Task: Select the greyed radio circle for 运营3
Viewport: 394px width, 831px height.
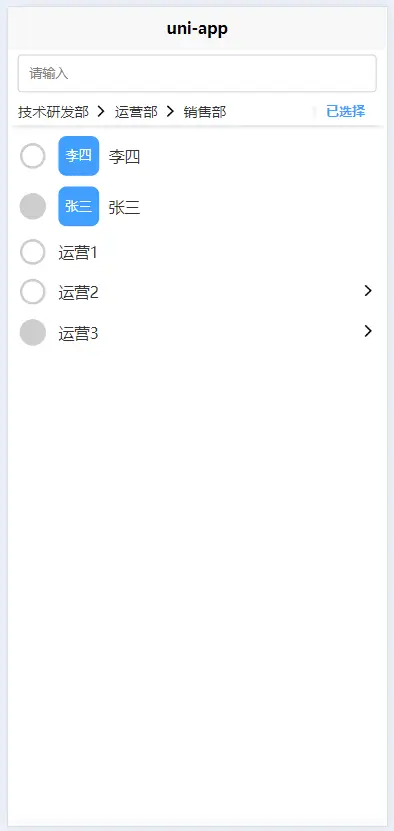Action: click(x=33, y=333)
